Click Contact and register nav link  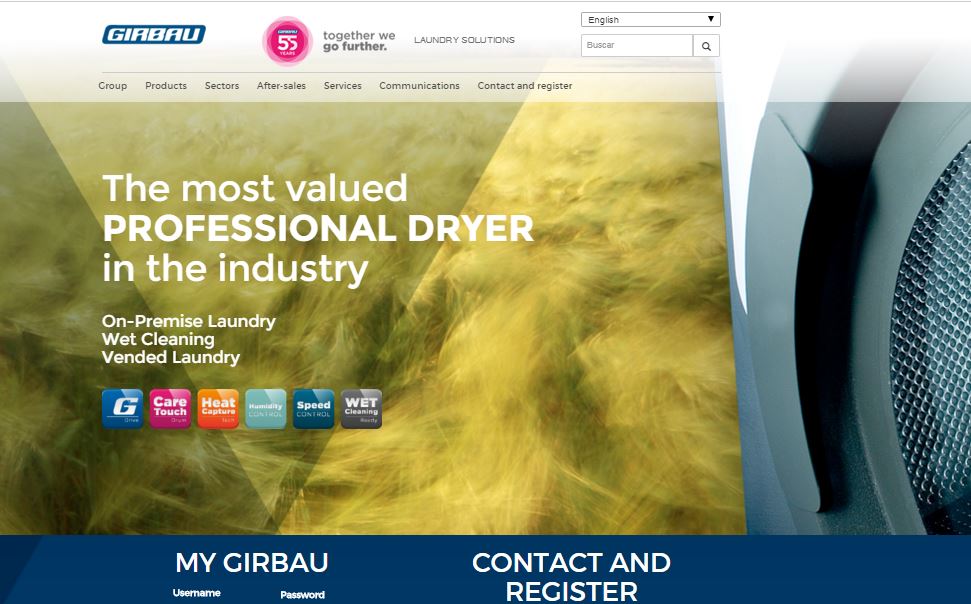[525, 86]
